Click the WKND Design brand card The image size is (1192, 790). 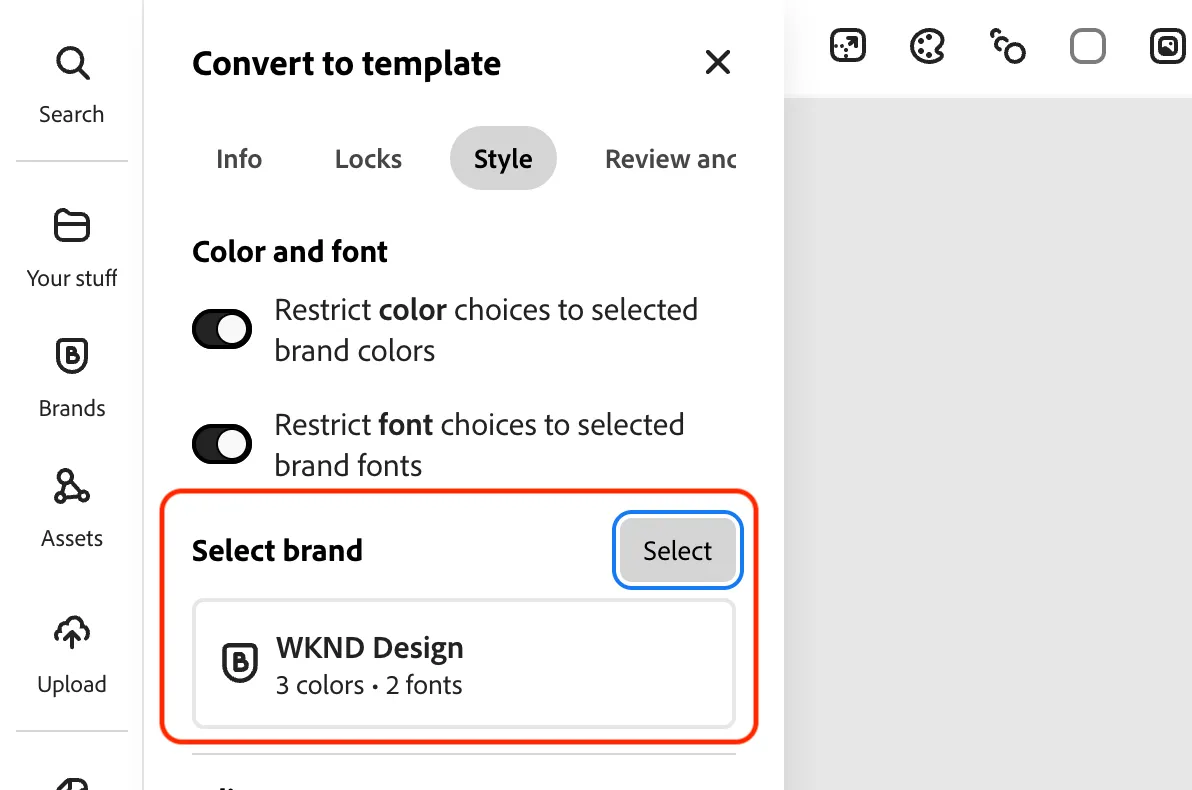[464, 664]
